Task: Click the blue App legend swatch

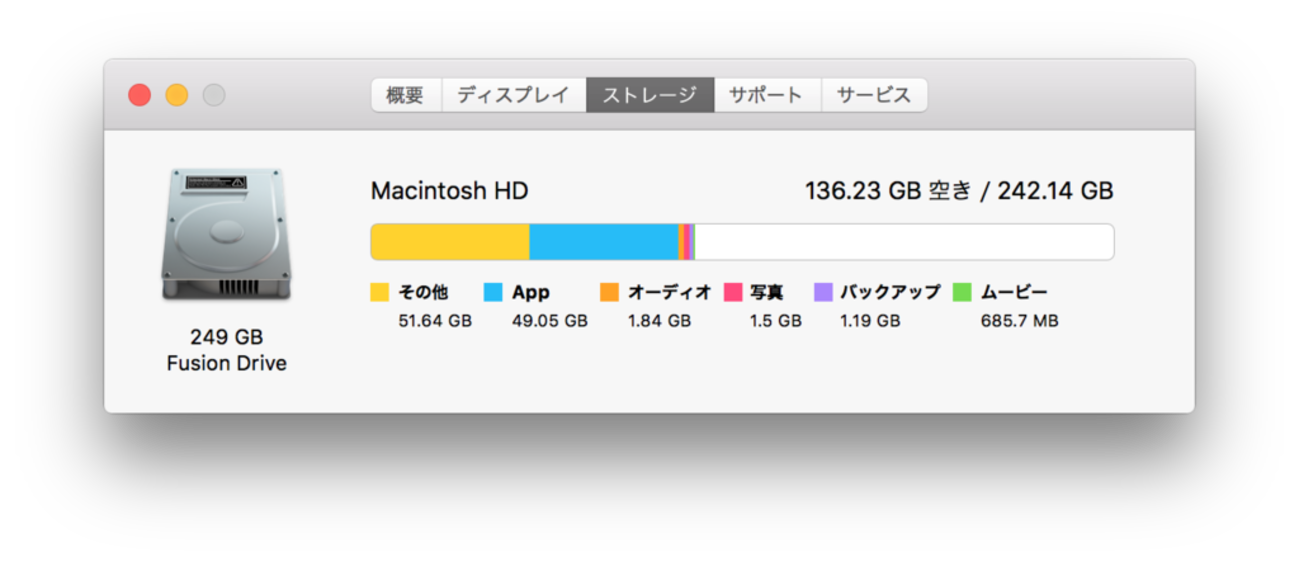Action: point(493,292)
